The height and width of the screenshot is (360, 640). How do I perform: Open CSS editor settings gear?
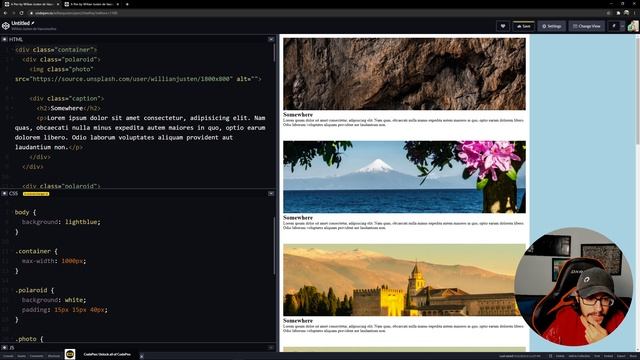(x=4, y=193)
